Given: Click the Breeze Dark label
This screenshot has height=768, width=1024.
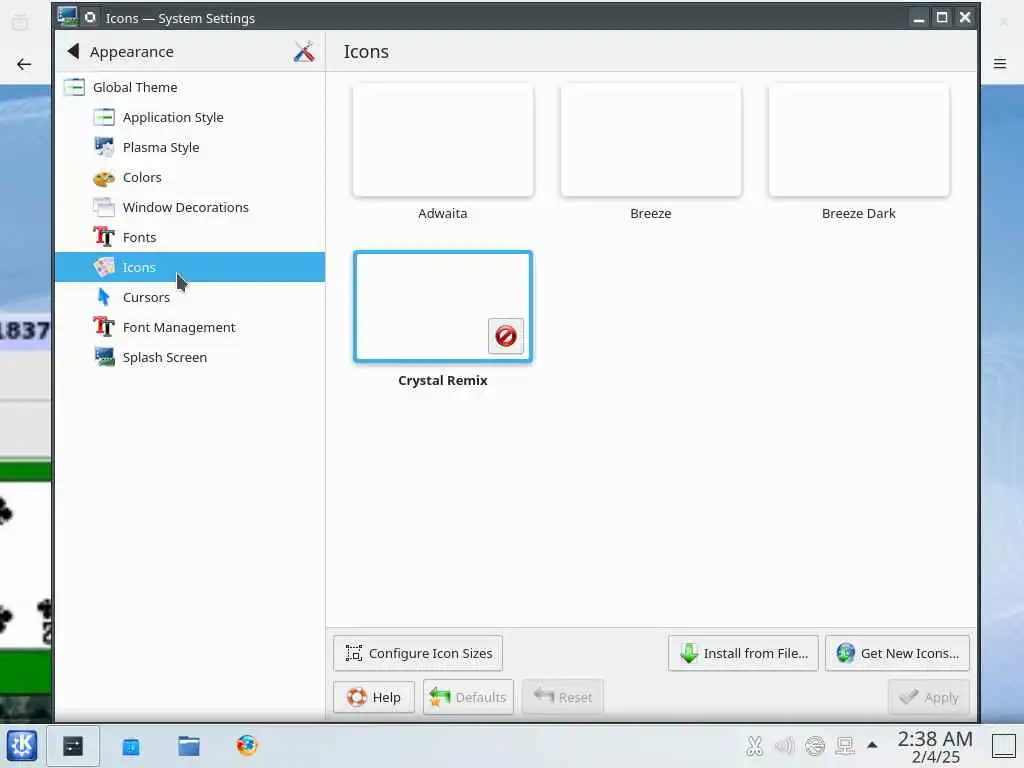Looking at the screenshot, I should [859, 214].
